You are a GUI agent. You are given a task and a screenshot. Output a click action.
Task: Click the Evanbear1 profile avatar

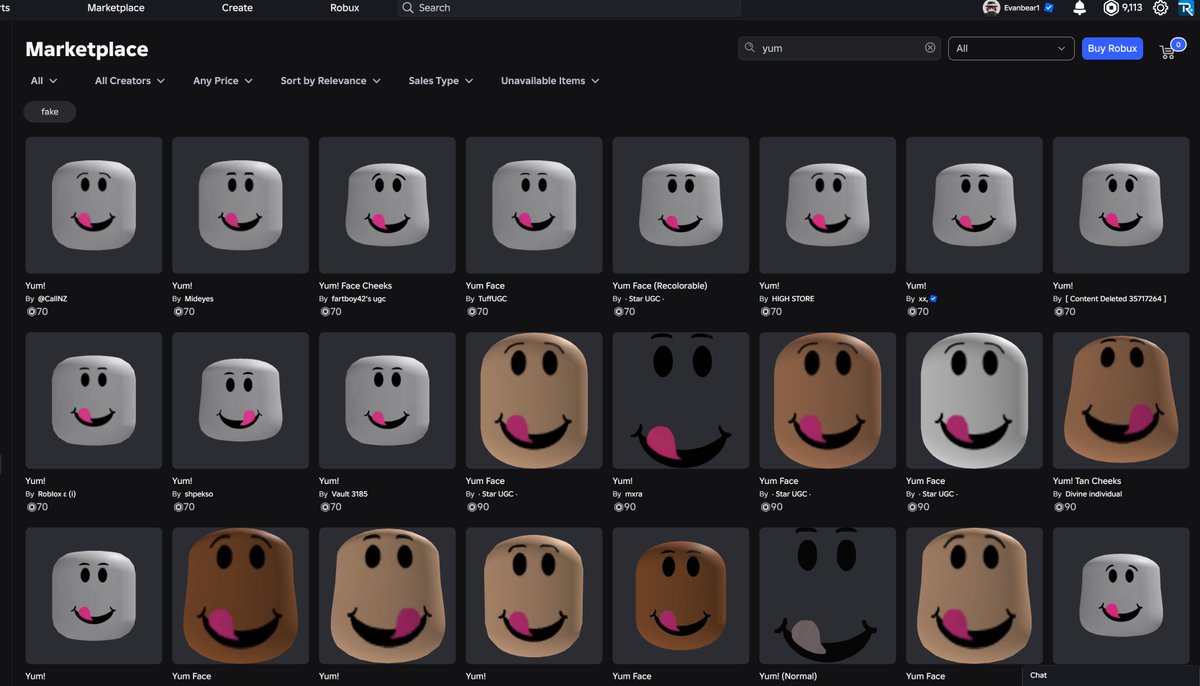point(991,8)
